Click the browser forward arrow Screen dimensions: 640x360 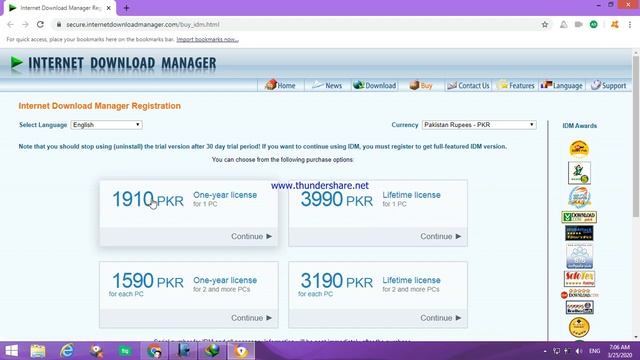point(25,24)
